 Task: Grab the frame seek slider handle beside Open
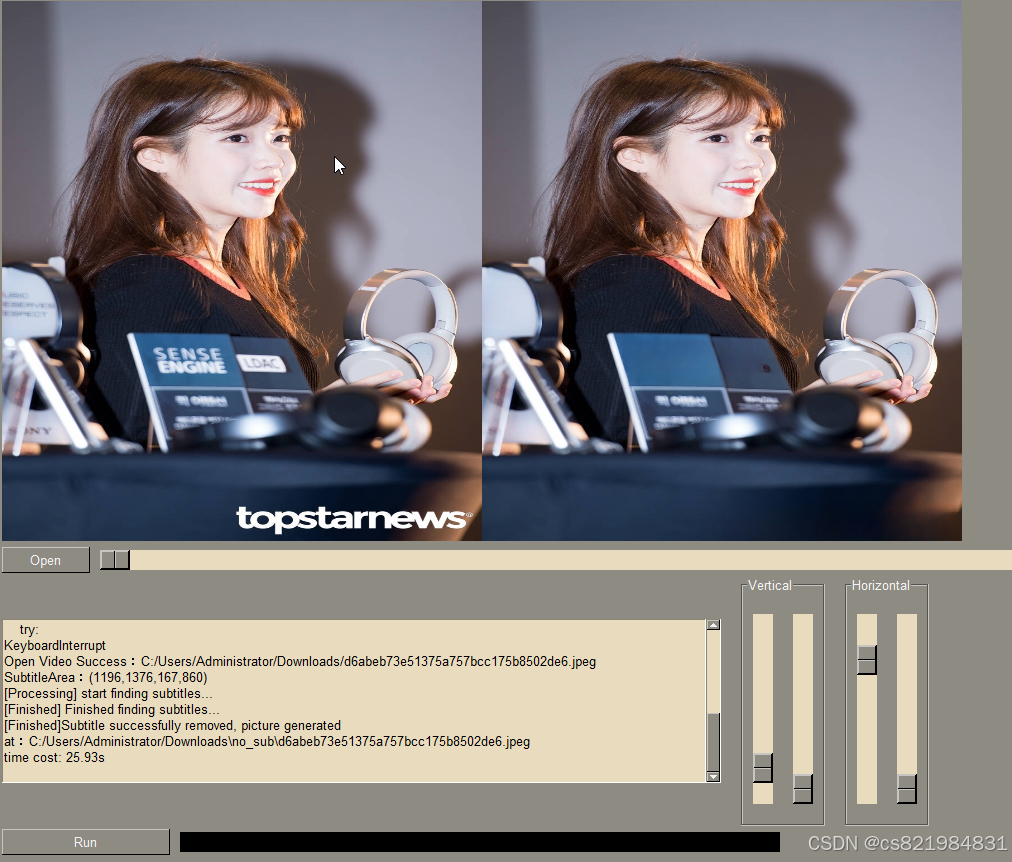pyautogui.click(x=115, y=560)
